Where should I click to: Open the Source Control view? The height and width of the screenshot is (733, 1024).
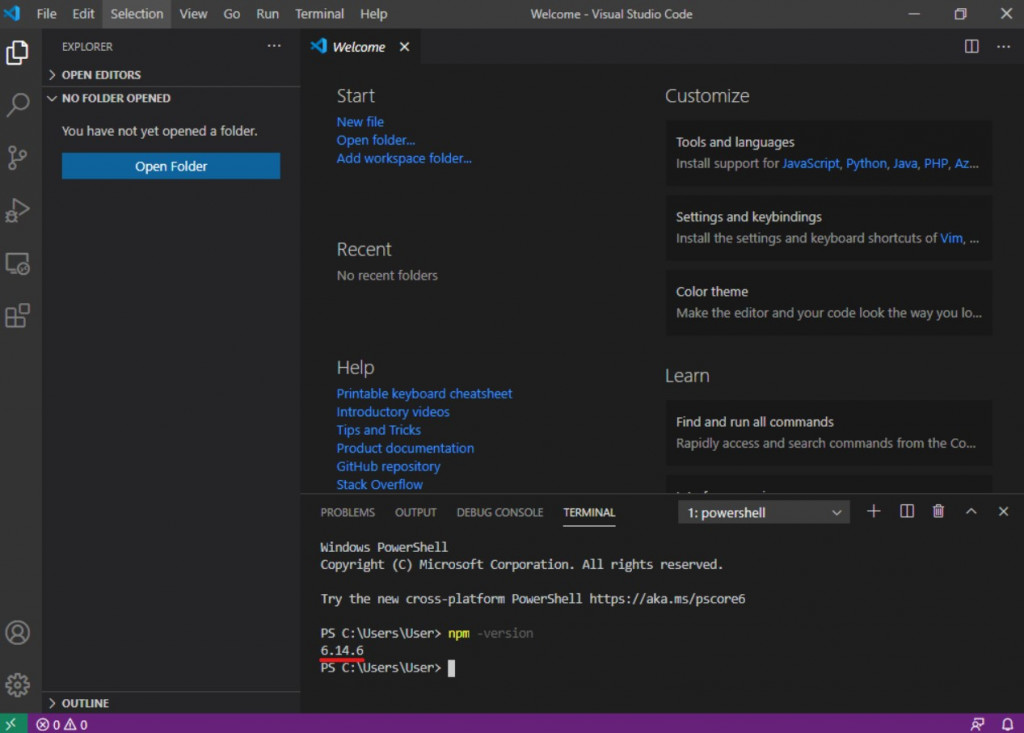pos(18,157)
